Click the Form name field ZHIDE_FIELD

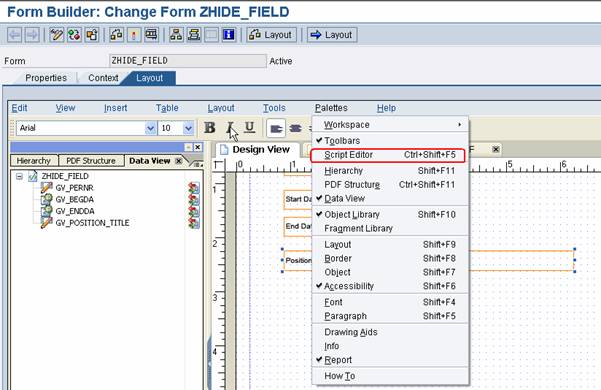tap(188, 61)
